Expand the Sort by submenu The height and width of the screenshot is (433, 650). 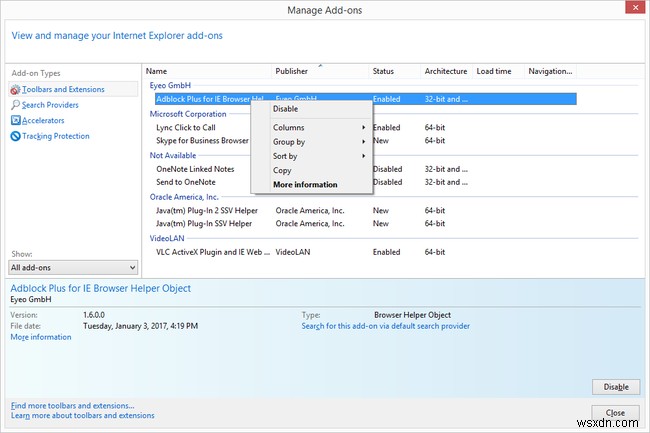coord(312,156)
